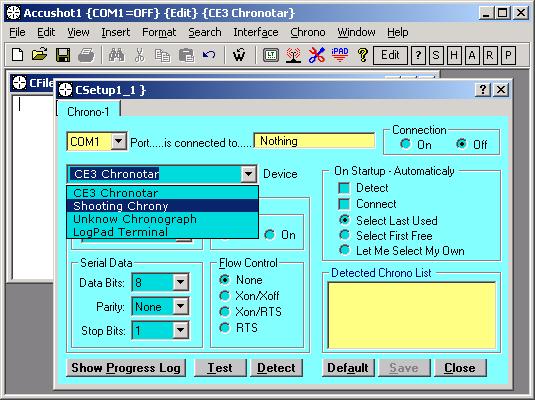The width and height of the screenshot is (535, 400).
Task: Open the Edit menu
Action: tap(46, 32)
